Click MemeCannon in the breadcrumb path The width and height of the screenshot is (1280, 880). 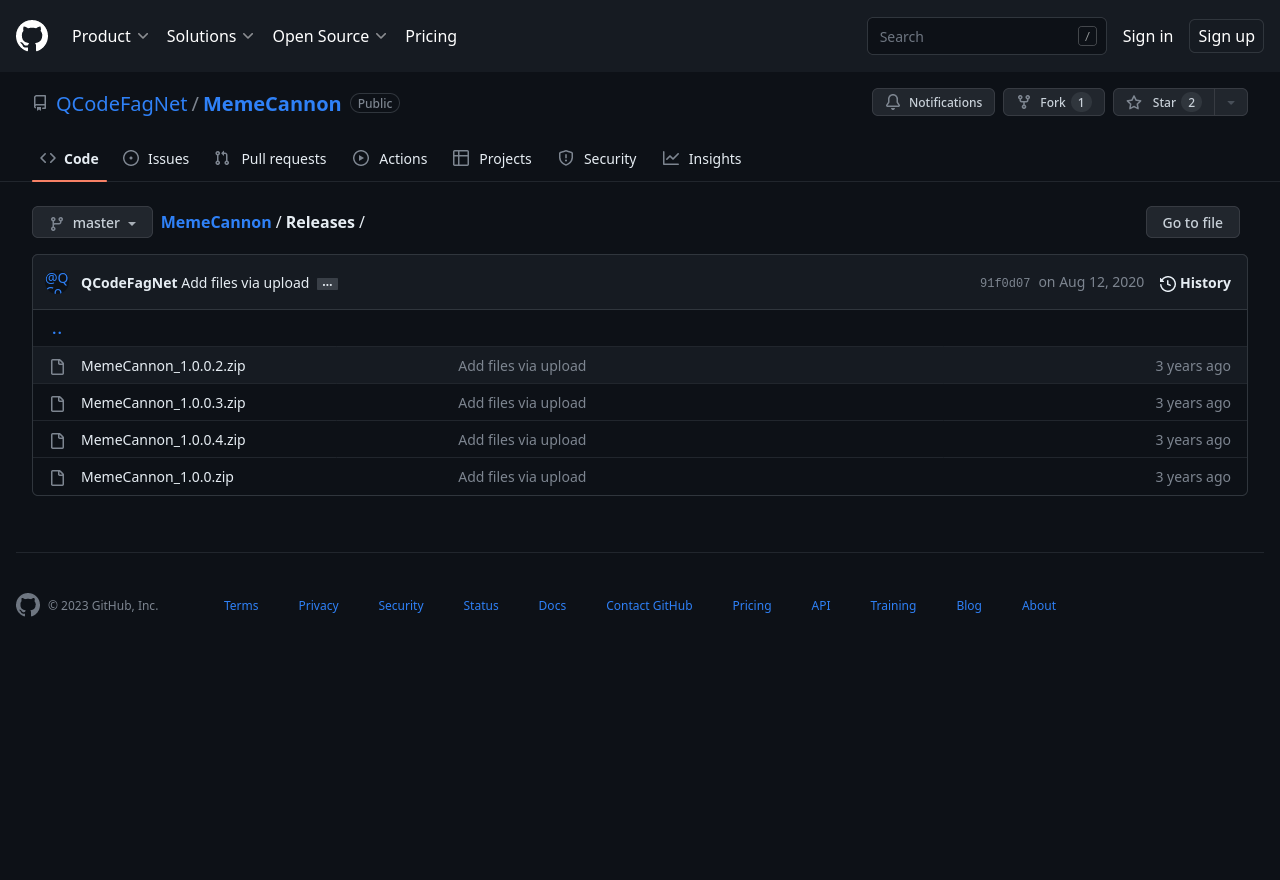click(x=216, y=222)
